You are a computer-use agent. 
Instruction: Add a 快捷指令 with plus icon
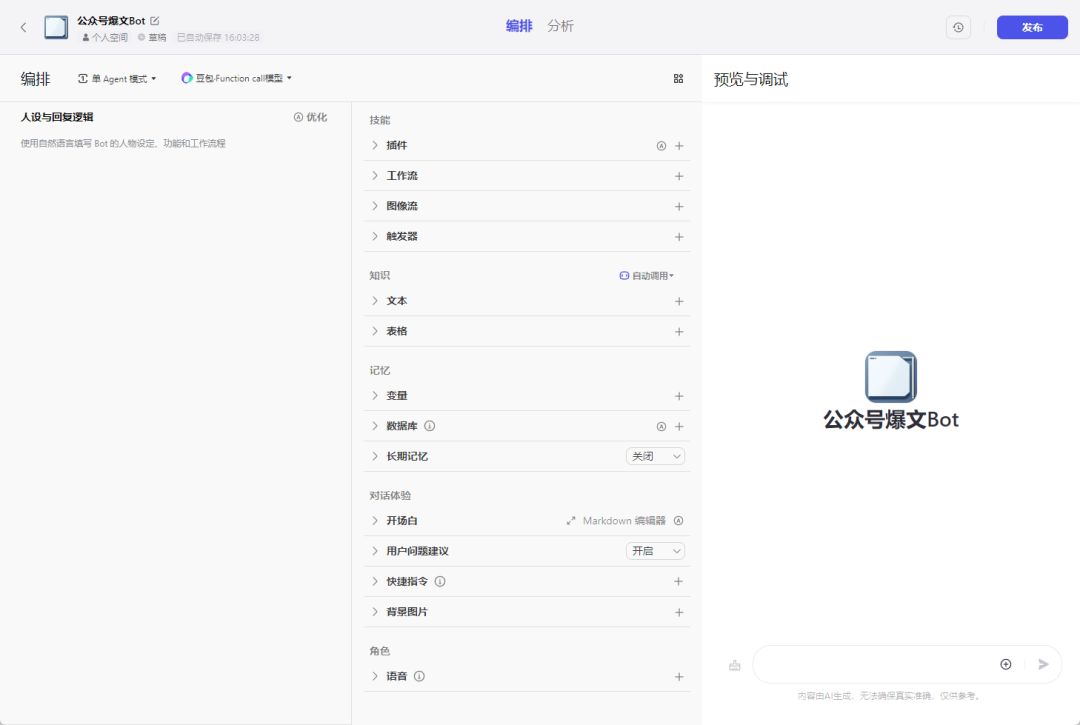679,581
